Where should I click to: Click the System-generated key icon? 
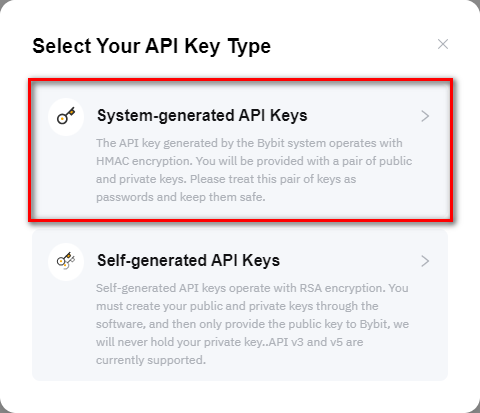tap(66, 116)
